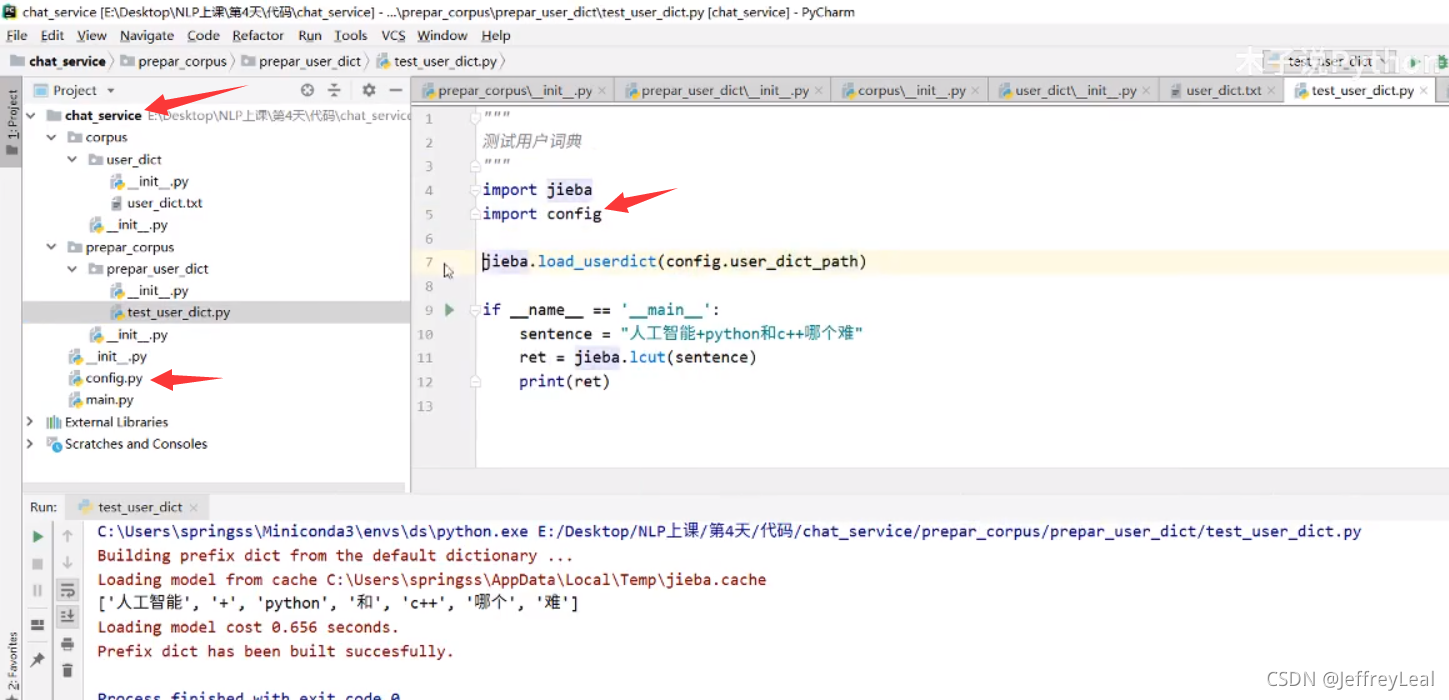The image size is (1449, 700).
Task: Fold the if __name__ block gutter marker
Action: 476,310
